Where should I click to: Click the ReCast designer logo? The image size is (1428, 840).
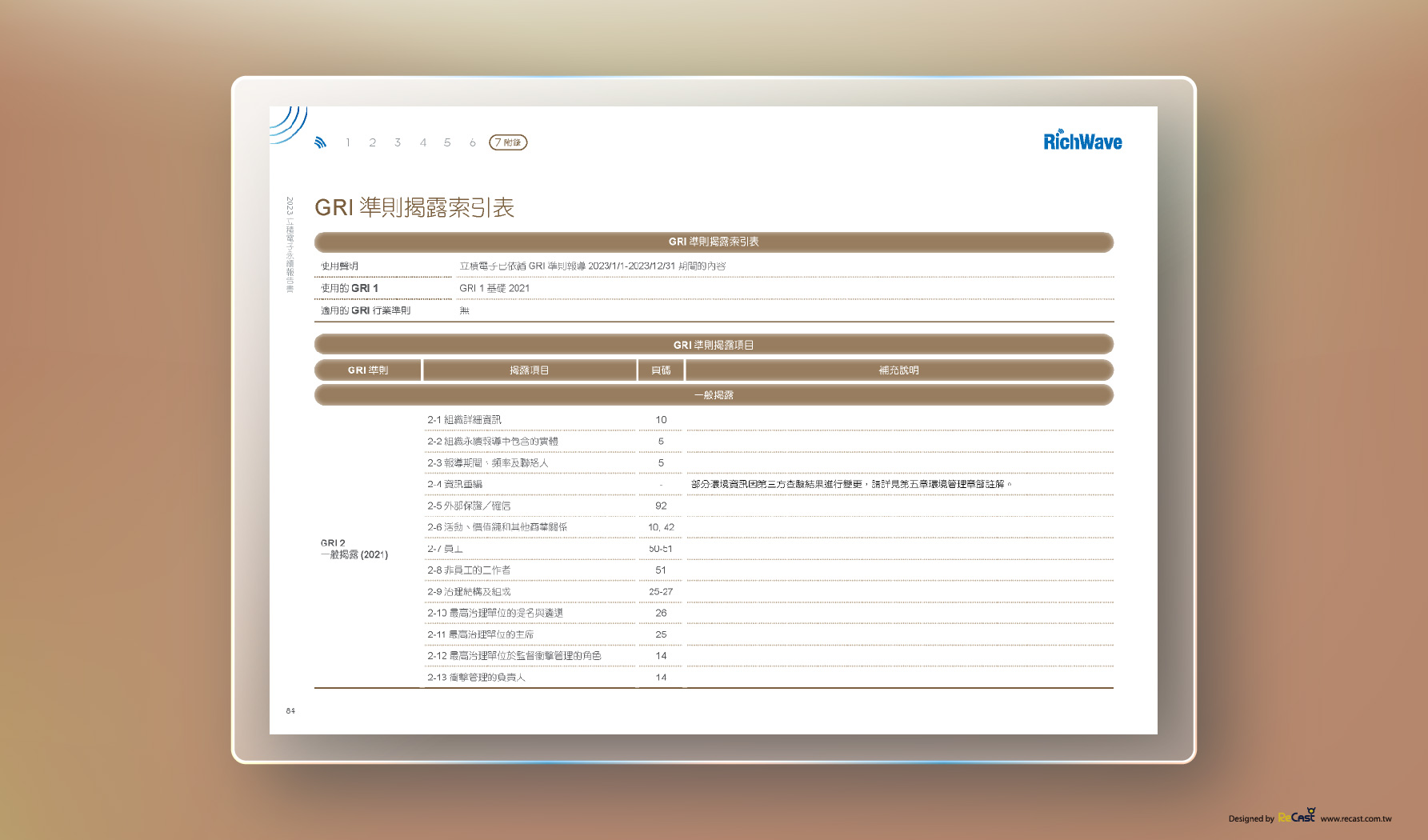tap(1297, 816)
